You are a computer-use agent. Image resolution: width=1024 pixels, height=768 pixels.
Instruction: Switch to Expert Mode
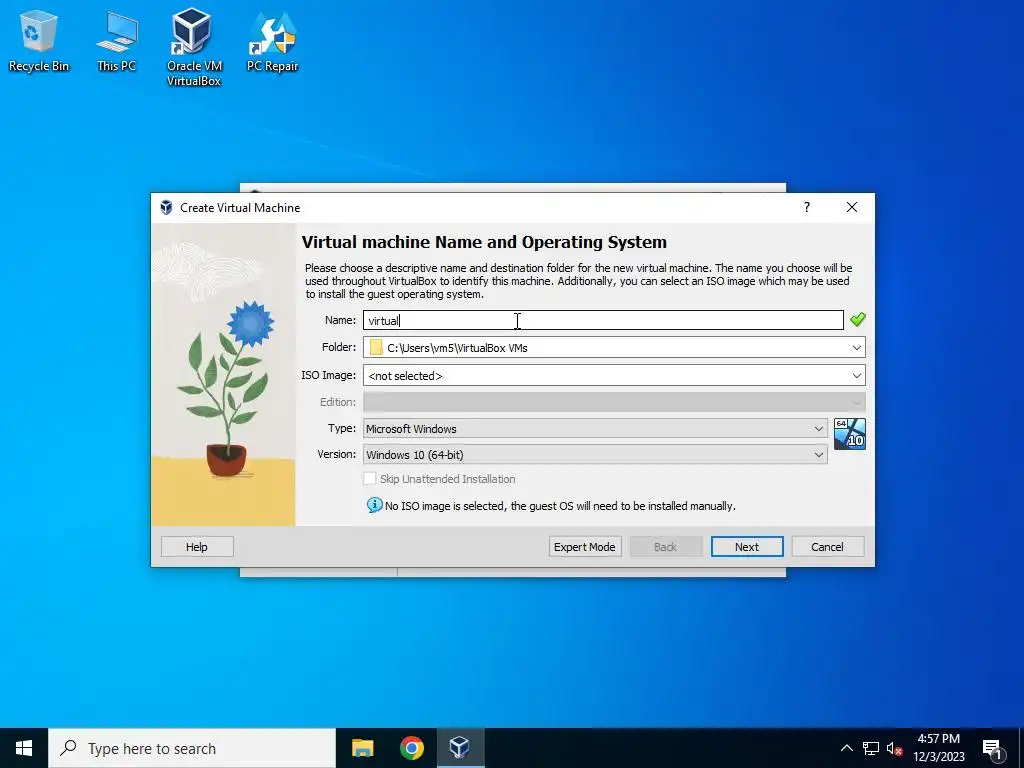pos(584,547)
